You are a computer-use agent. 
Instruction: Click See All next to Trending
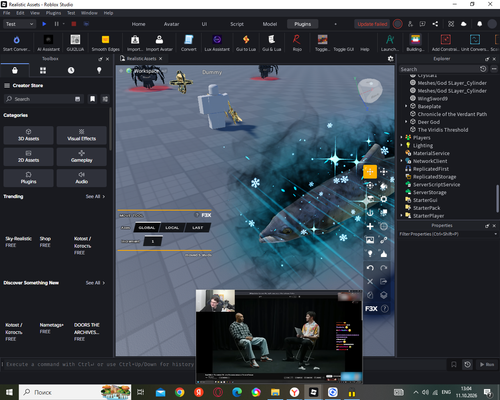[95, 196]
